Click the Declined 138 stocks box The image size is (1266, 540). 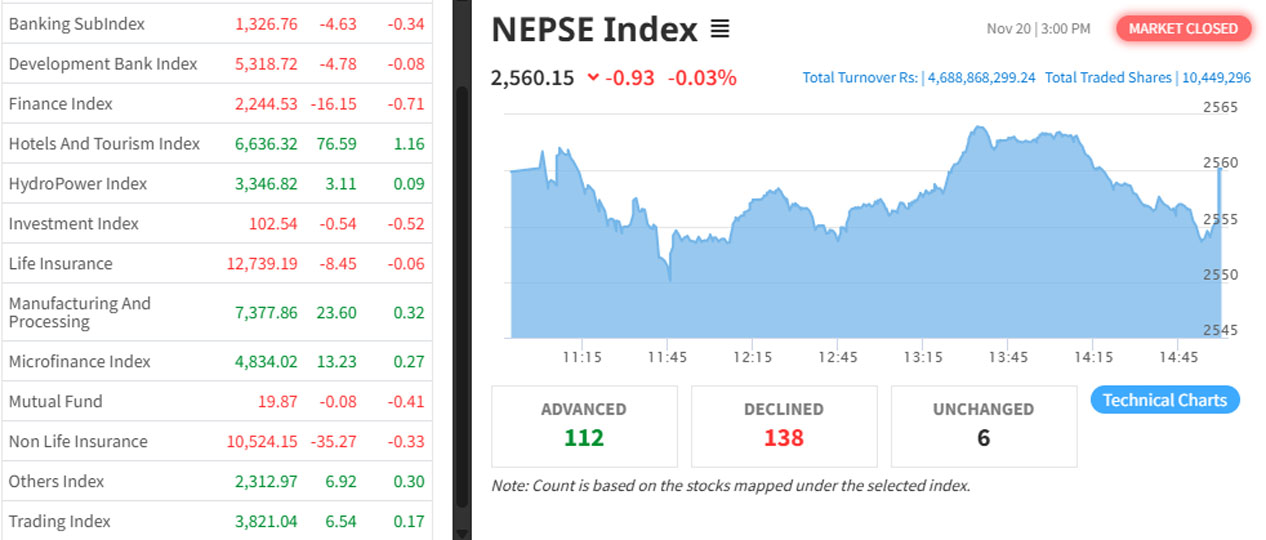click(784, 425)
